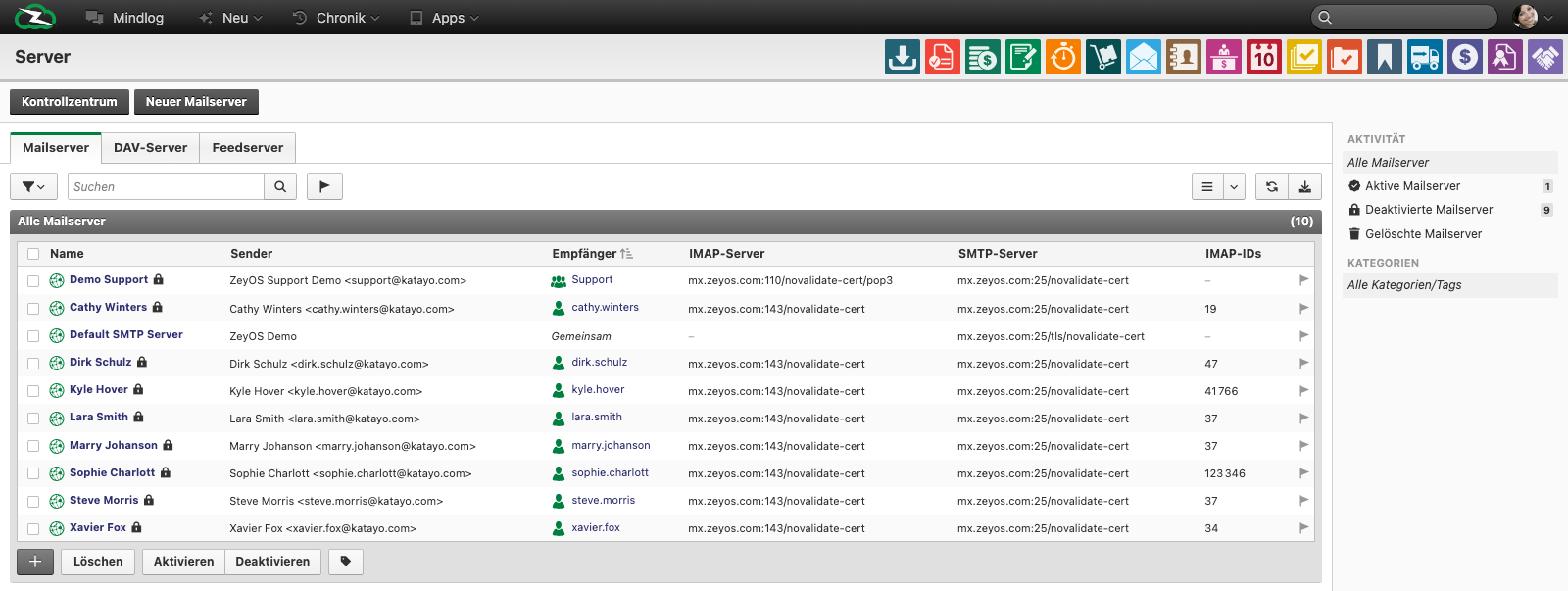
Task: Open the Apps dropdown menu
Action: pos(444,18)
